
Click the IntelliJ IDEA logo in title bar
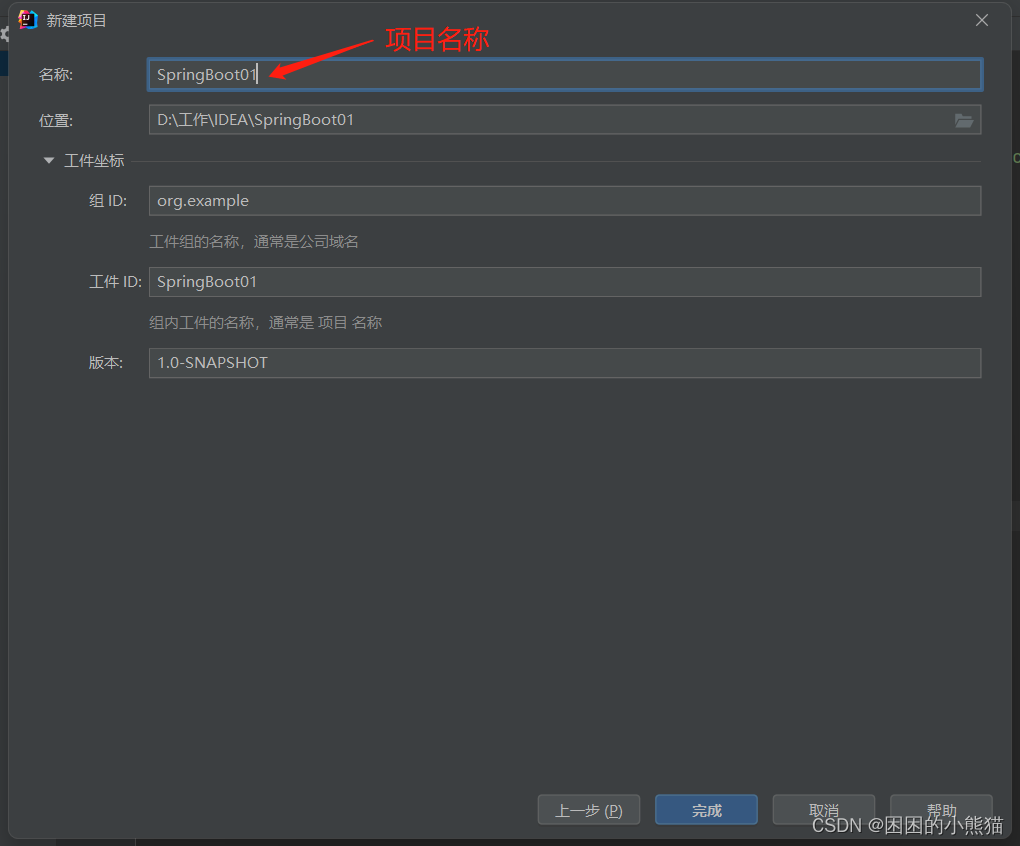28,20
